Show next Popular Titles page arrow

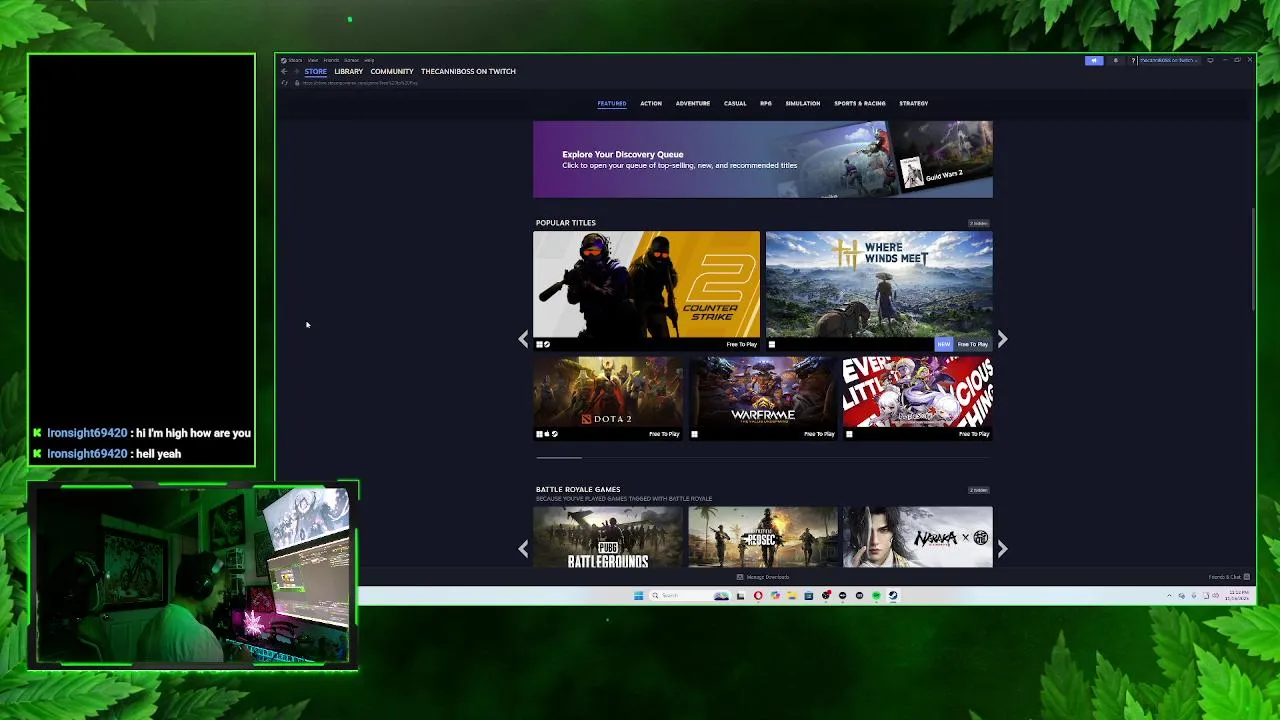click(x=1002, y=340)
